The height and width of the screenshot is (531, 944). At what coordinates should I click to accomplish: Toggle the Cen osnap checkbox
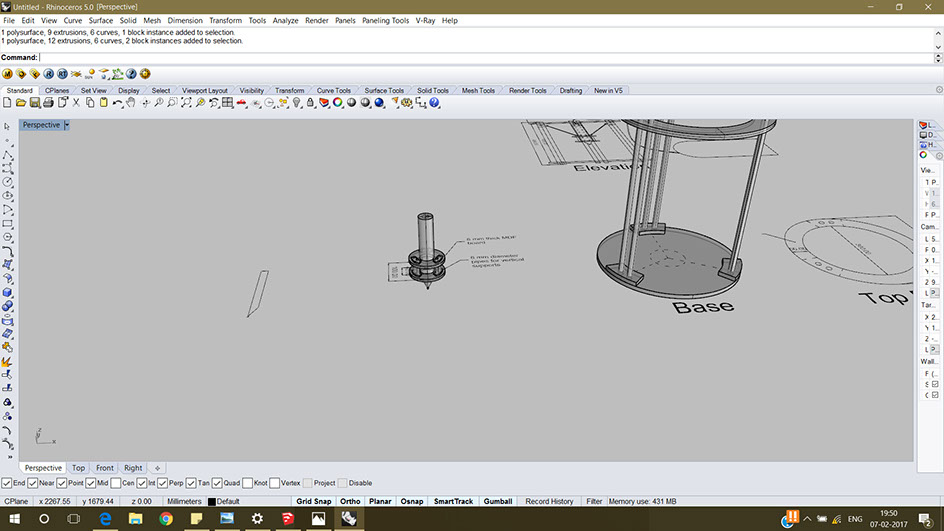tap(116, 483)
